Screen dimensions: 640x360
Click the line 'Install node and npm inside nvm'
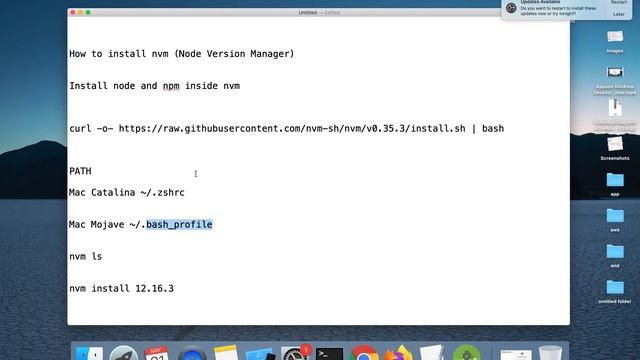154,86
